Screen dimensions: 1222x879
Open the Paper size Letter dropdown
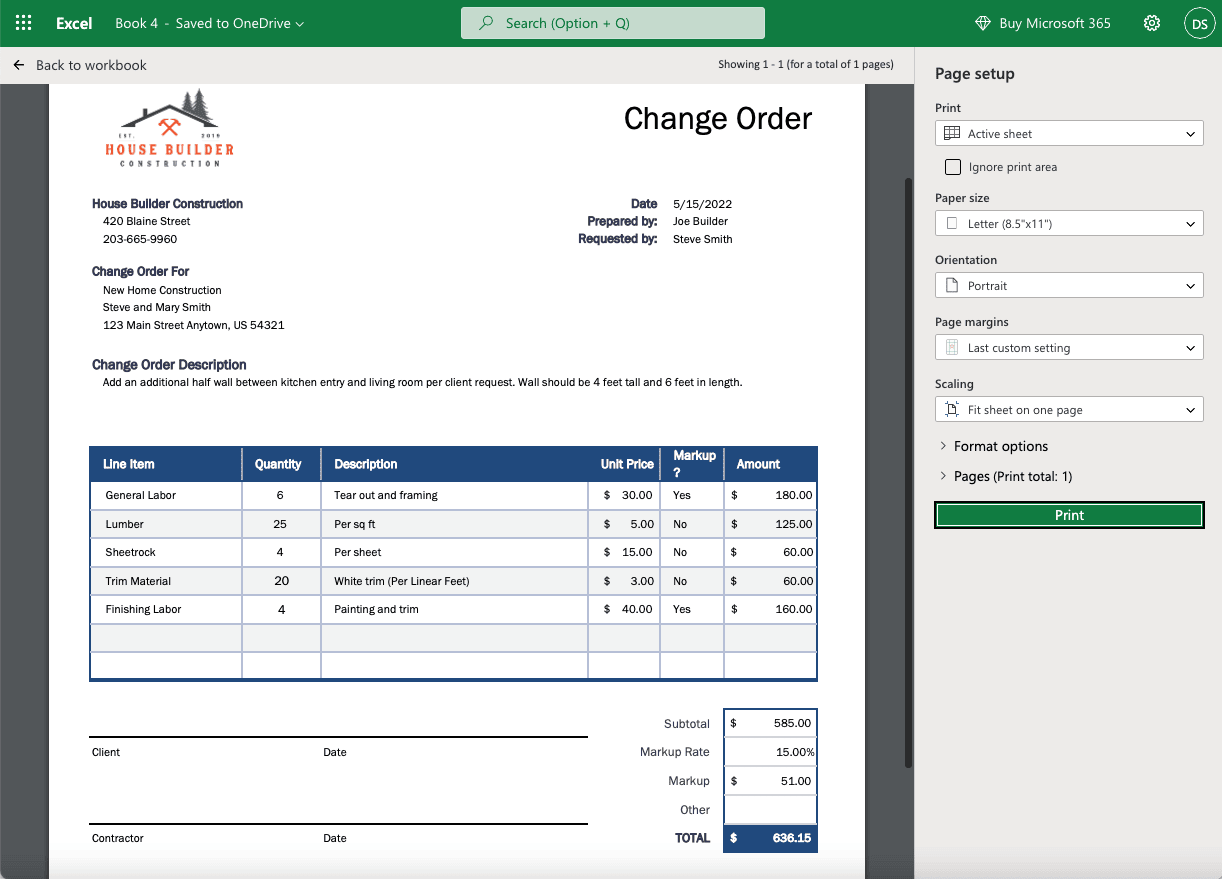tap(1069, 224)
